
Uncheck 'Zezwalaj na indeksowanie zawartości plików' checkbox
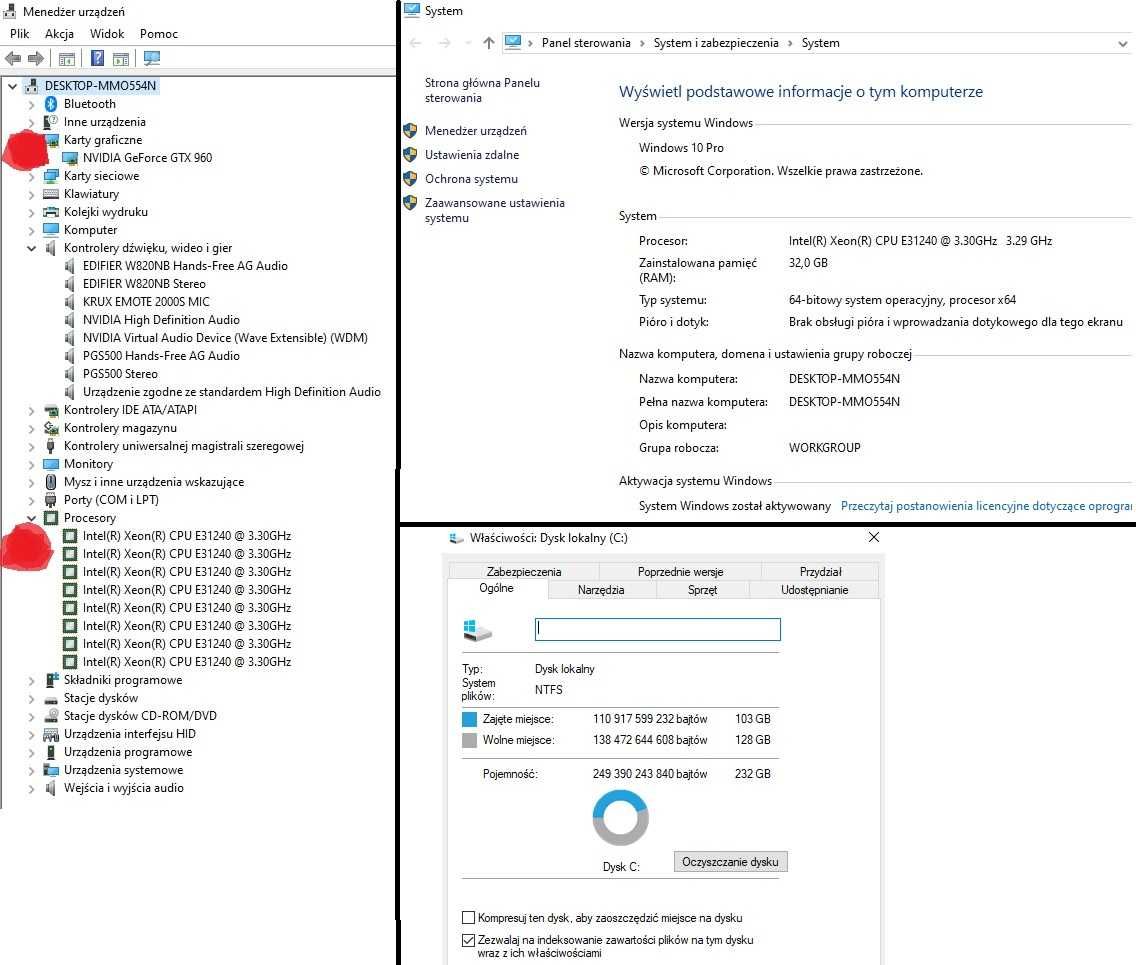[x=468, y=940]
